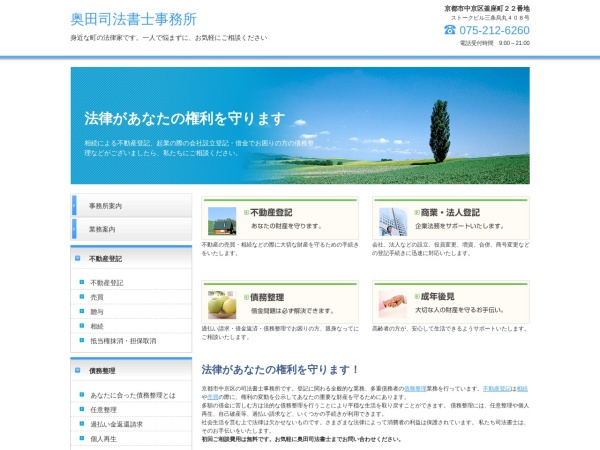Click the bullet icon next to 任意整理
The width and height of the screenshot is (600, 450).
tap(82, 409)
